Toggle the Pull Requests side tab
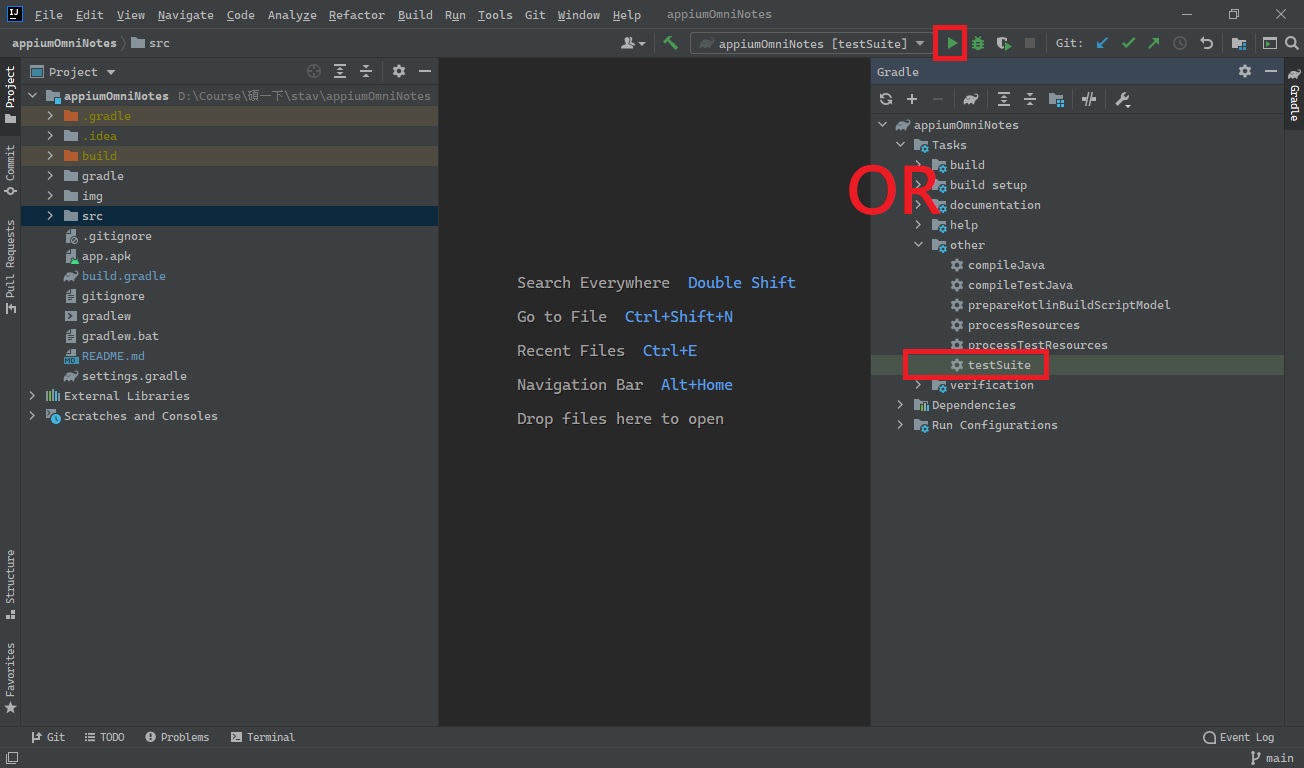This screenshot has height=768, width=1304. 10,266
